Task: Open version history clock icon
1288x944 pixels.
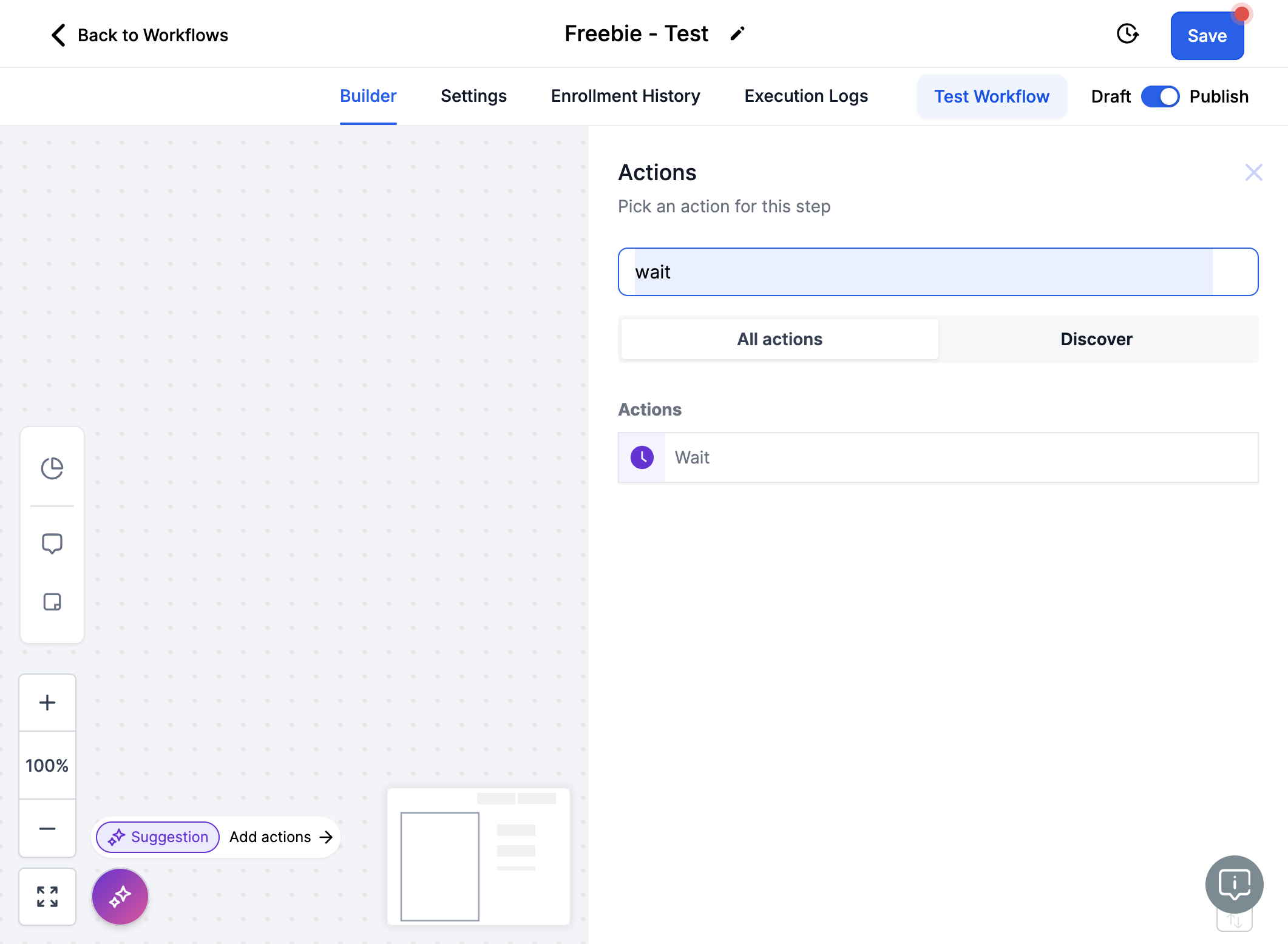Action: pos(1127,34)
